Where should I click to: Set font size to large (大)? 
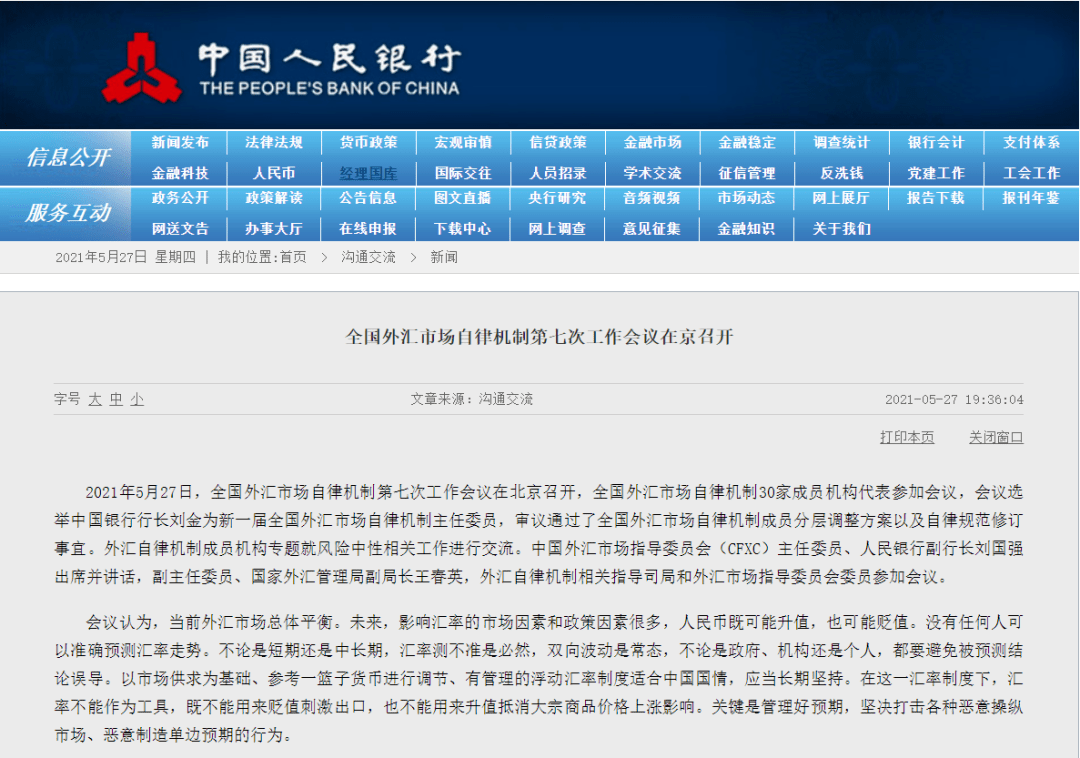pos(95,399)
